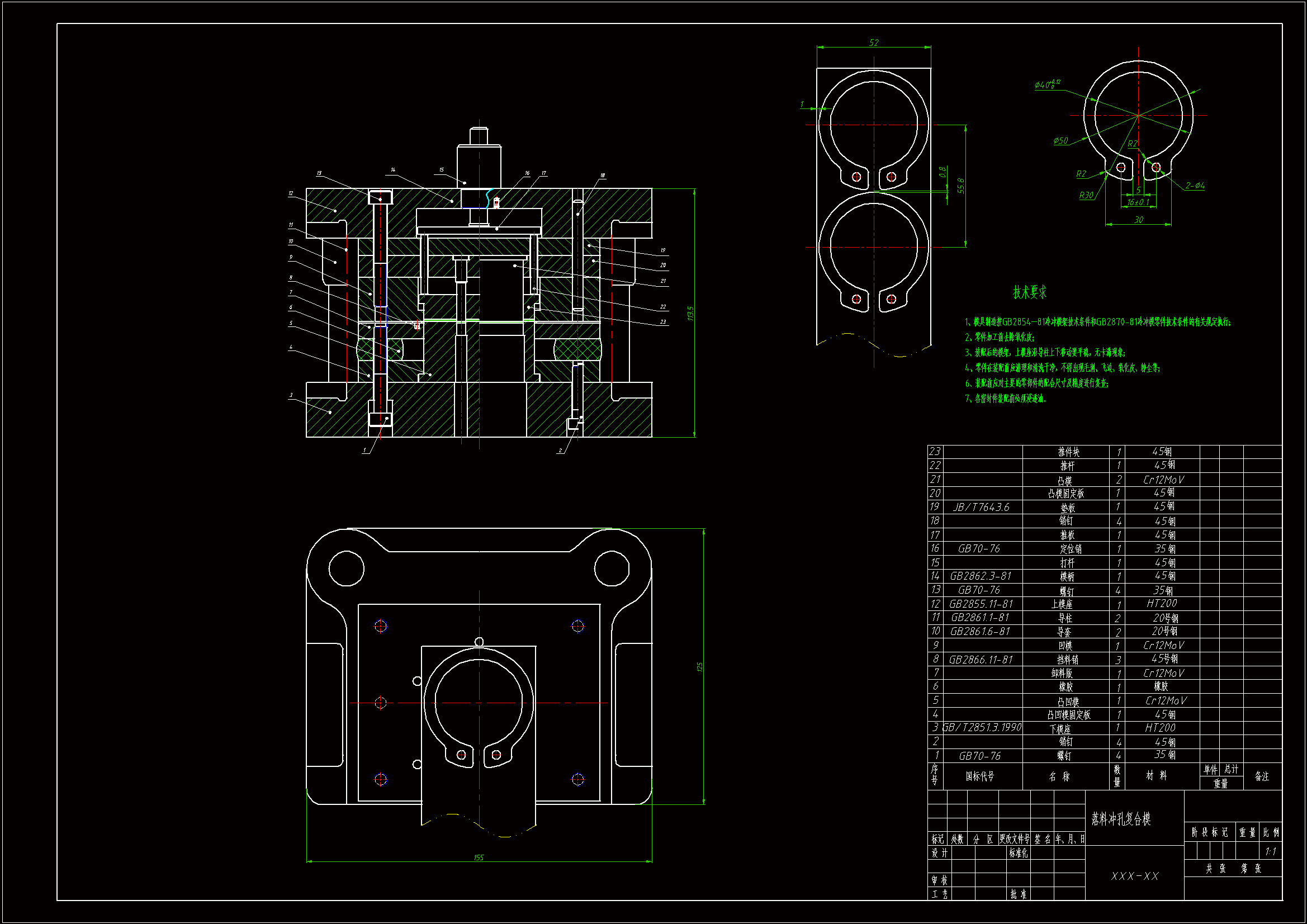
Task: Select the XXX-XX drawing number field
Action: [x=1134, y=876]
